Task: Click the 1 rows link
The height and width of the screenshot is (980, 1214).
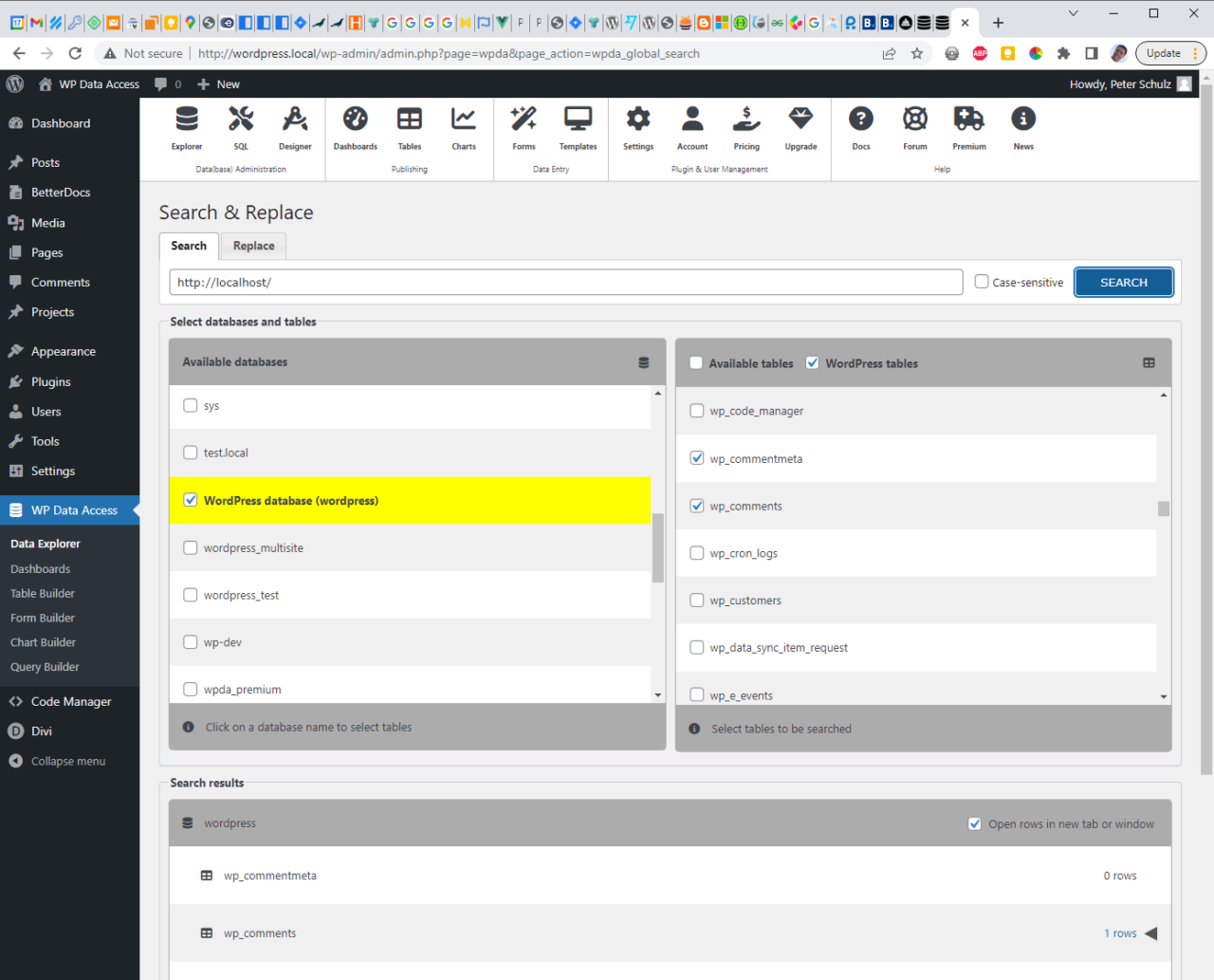Action: pyautogui.click(x=1120, y=934)
